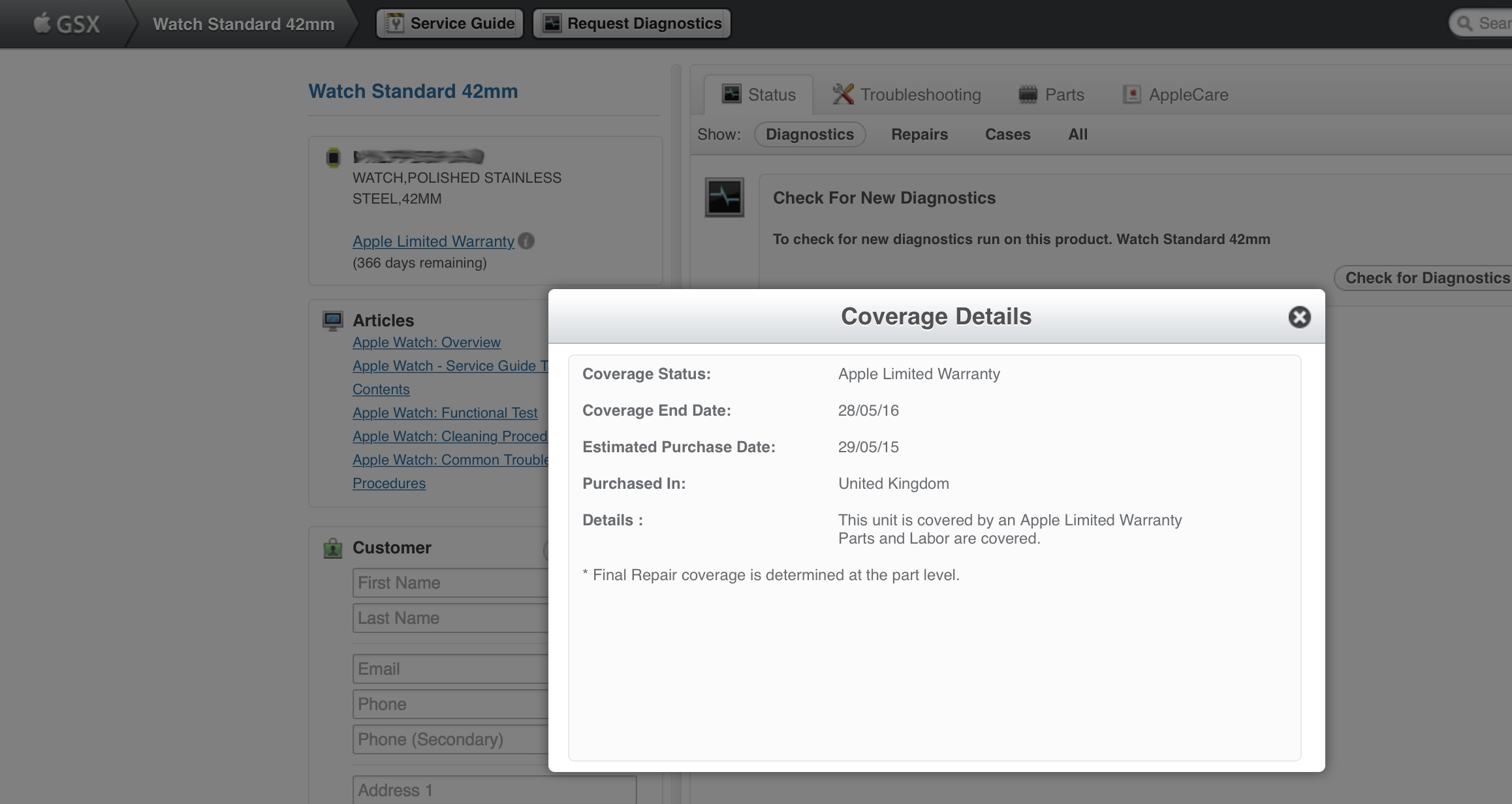Click the Apple GSX logo
This screenshot has height=804, width=1512.
66,24
